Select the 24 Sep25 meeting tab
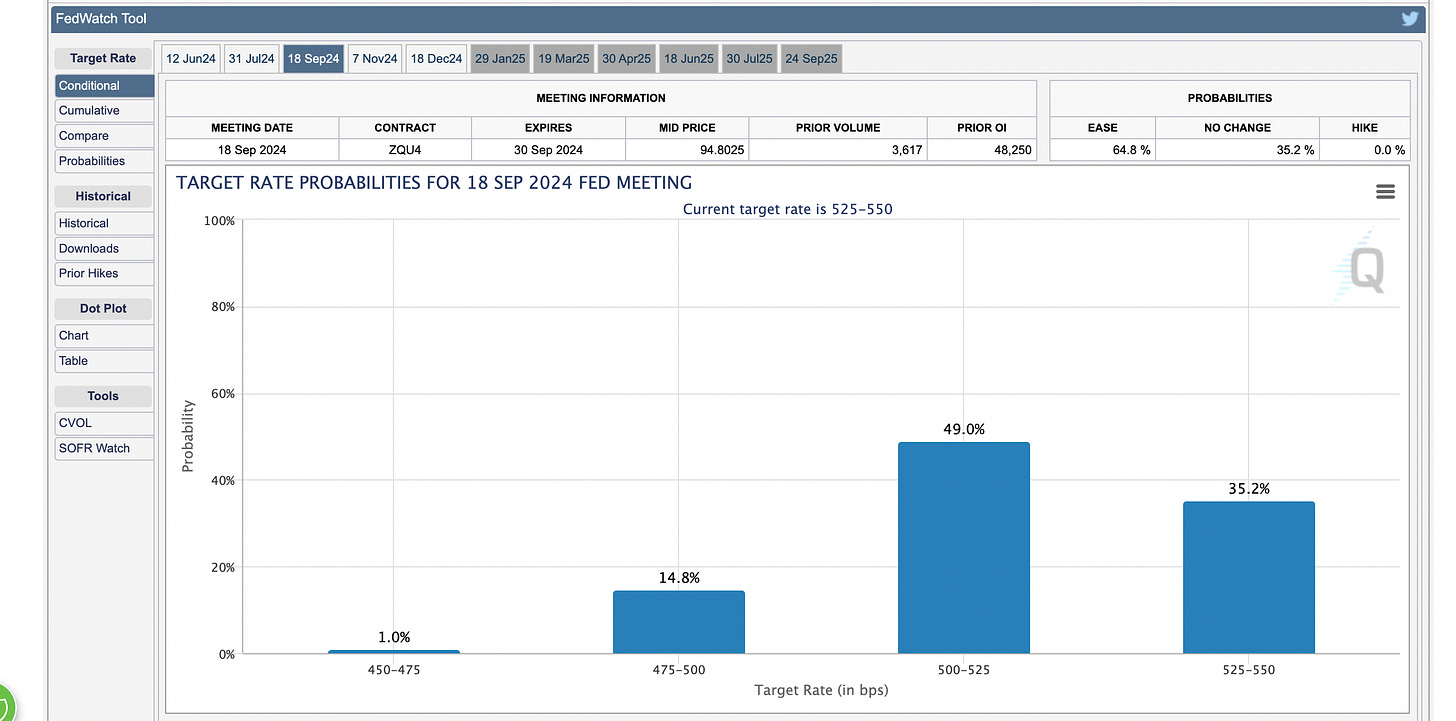Image resolution: width=1456 pixels, height=721 pixels. [811, 59]
